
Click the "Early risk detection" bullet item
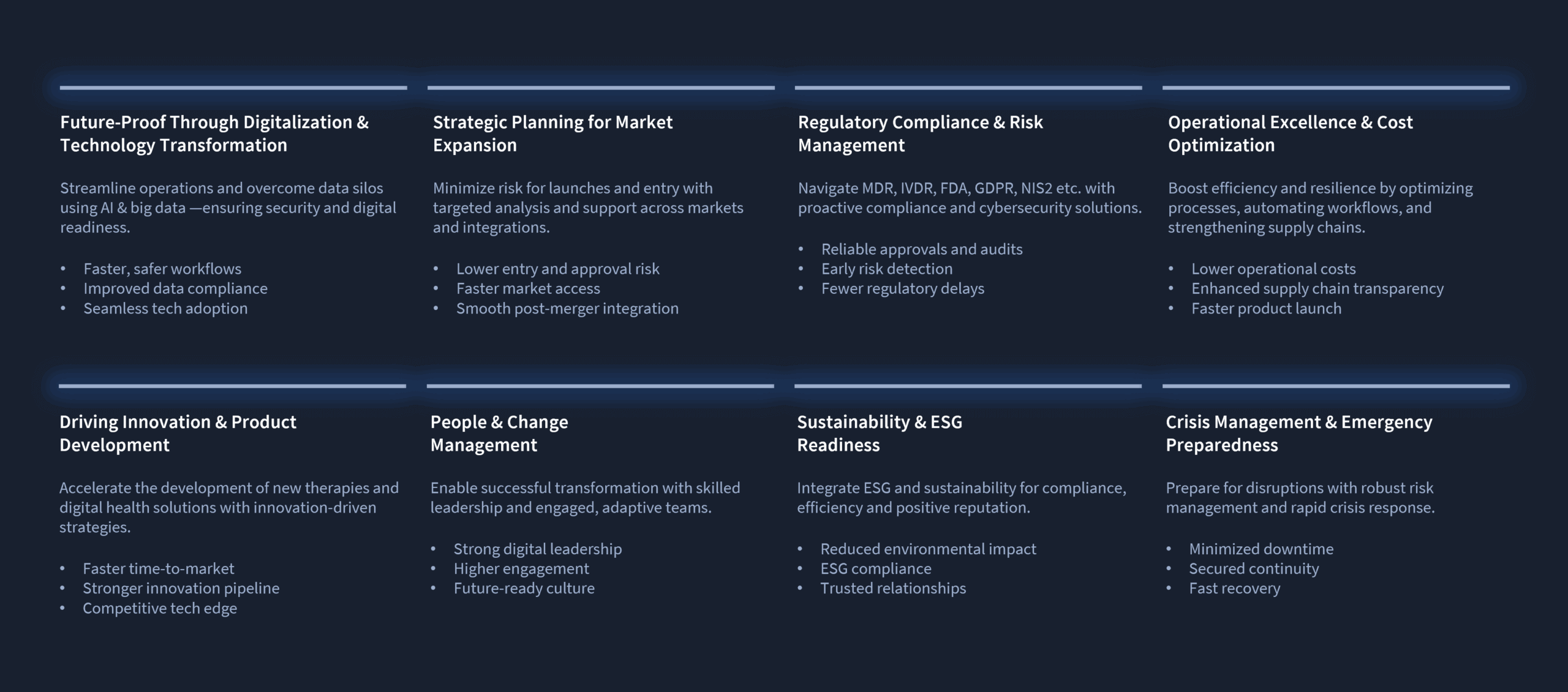pos(887,269)
